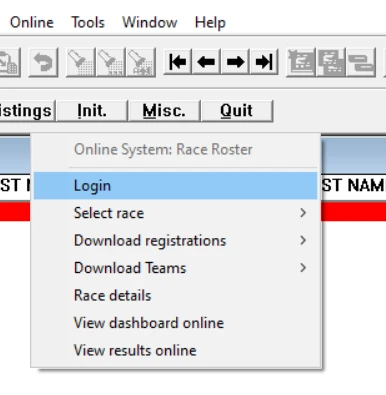Click the Misc. button
This screenshot has width=386, height=395.
click(x=164, y=111)
